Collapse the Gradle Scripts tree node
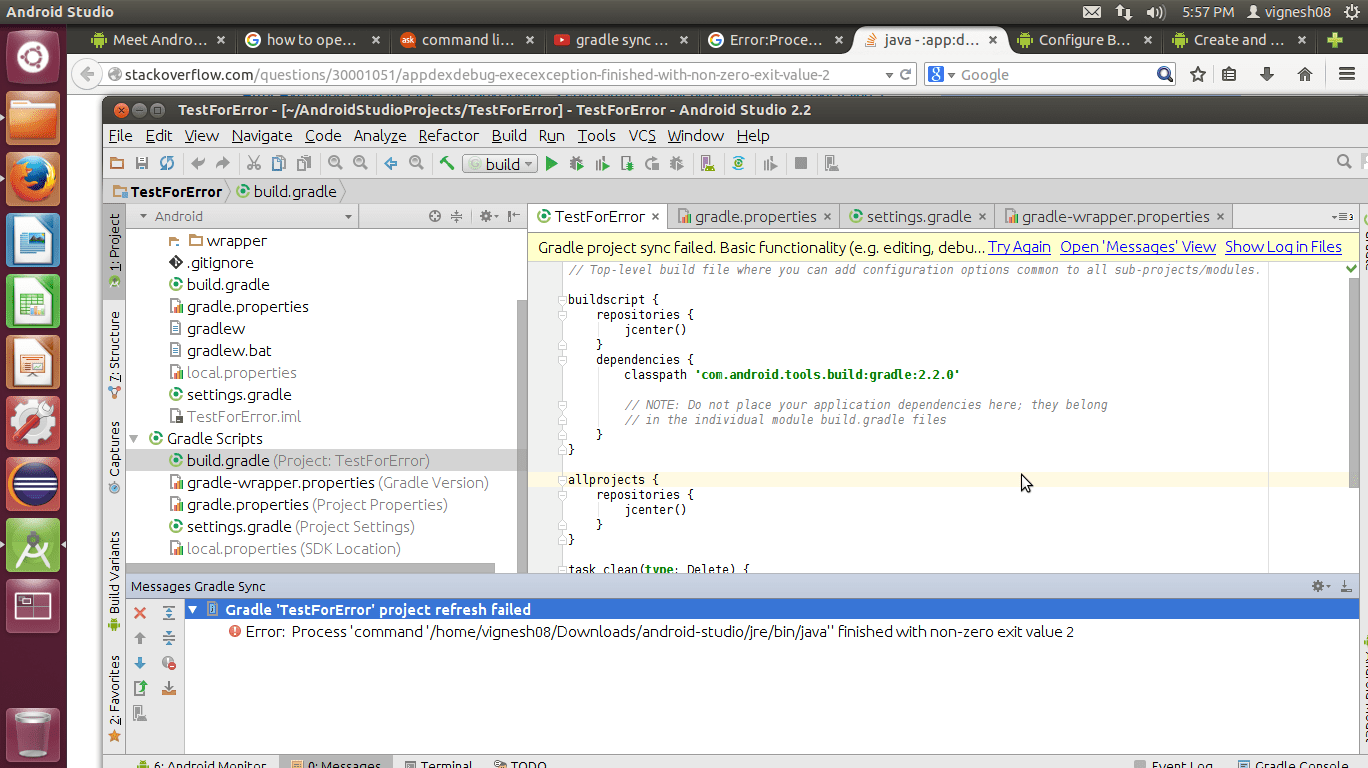 (x=134, y=438)
